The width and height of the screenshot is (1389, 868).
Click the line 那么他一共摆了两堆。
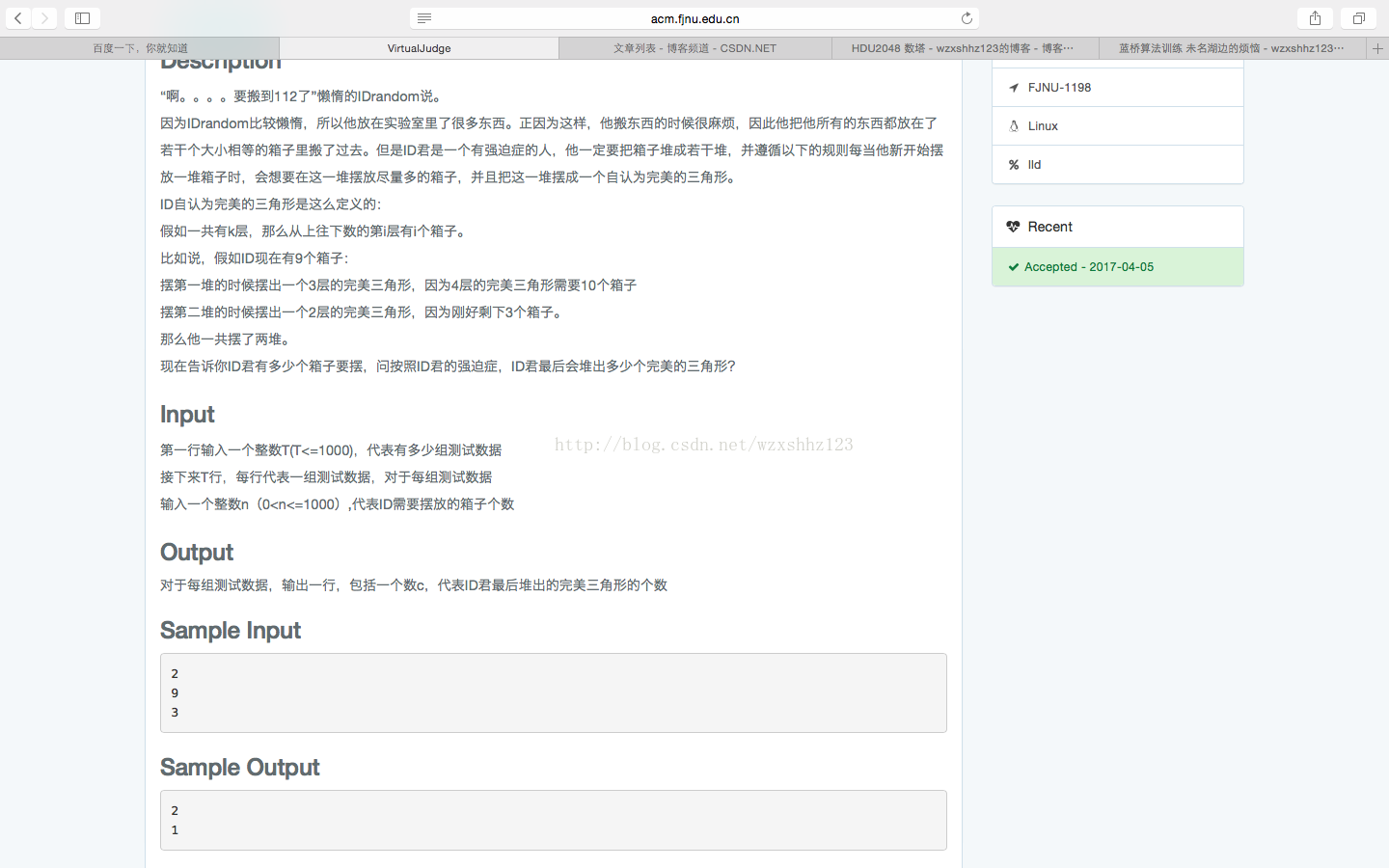tap(226, 339)
